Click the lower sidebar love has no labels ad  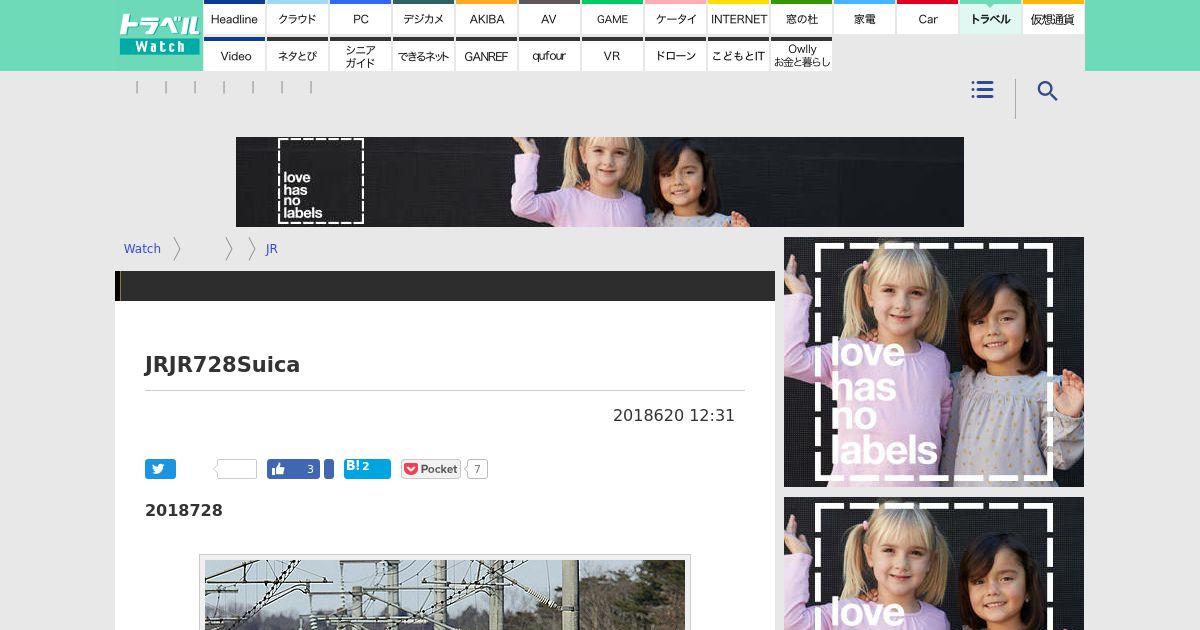point(934,563)
